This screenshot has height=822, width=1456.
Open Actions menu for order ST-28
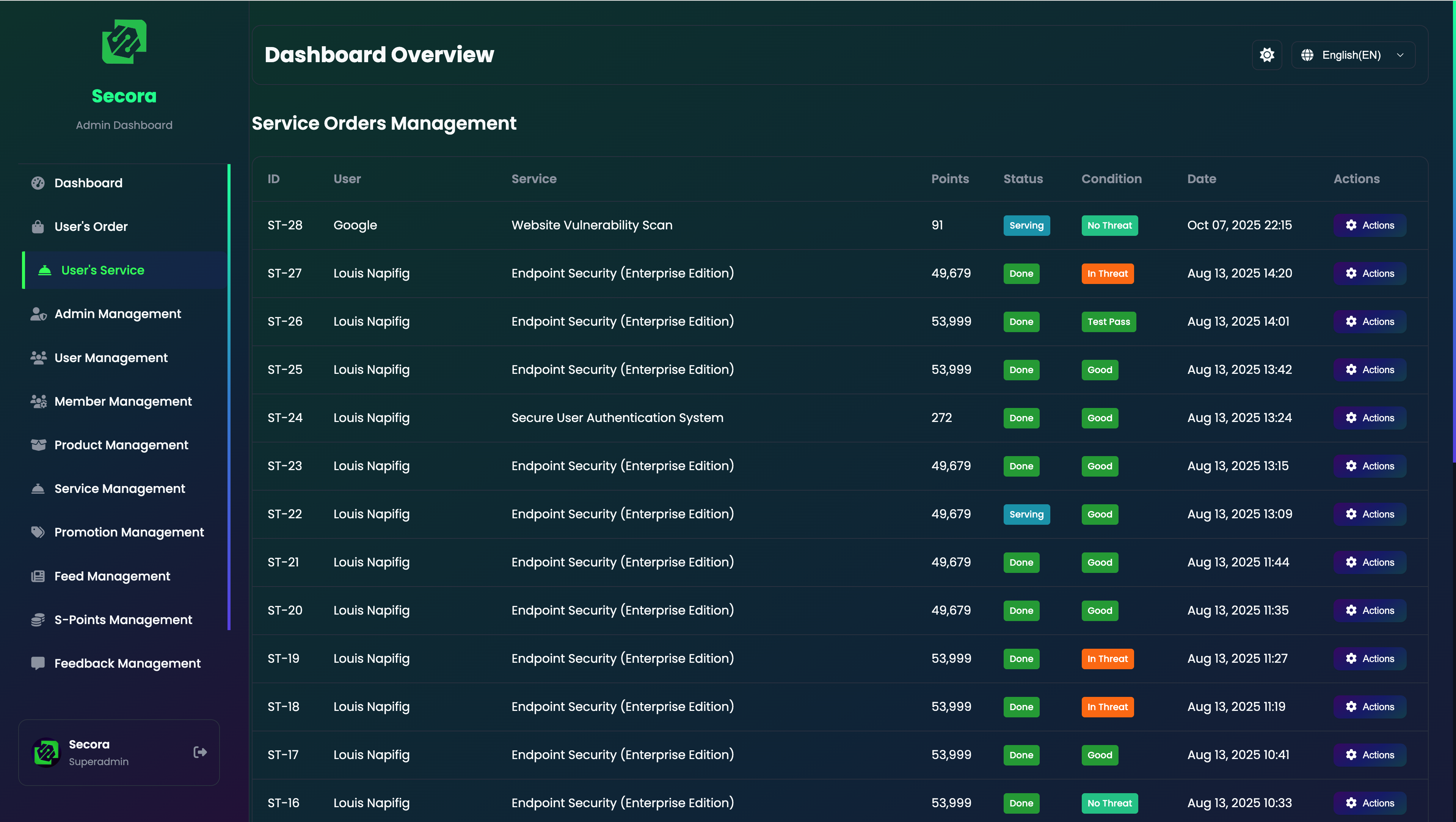coord(1370,225)
